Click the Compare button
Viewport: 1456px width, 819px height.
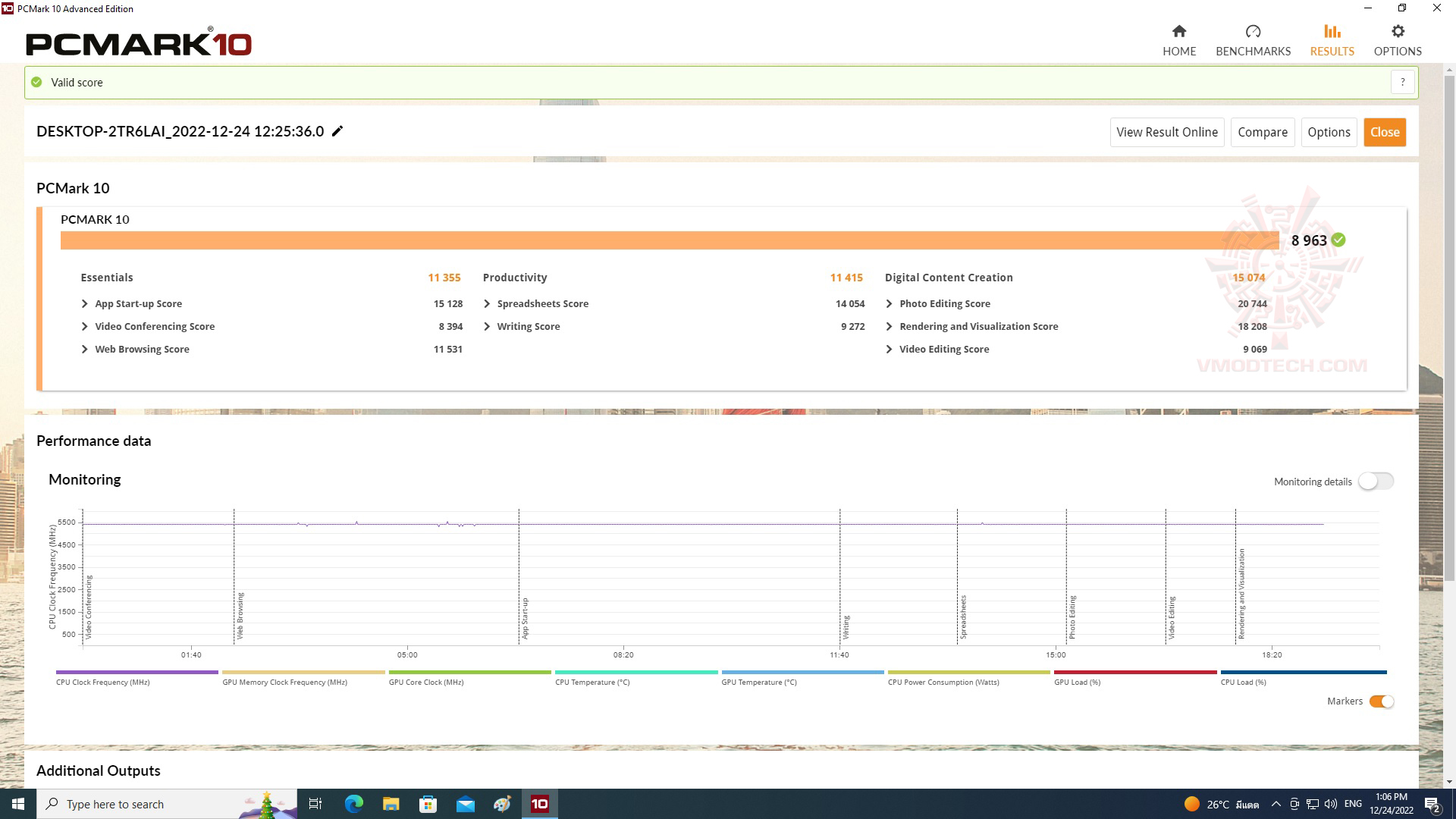click(1262, 131)
